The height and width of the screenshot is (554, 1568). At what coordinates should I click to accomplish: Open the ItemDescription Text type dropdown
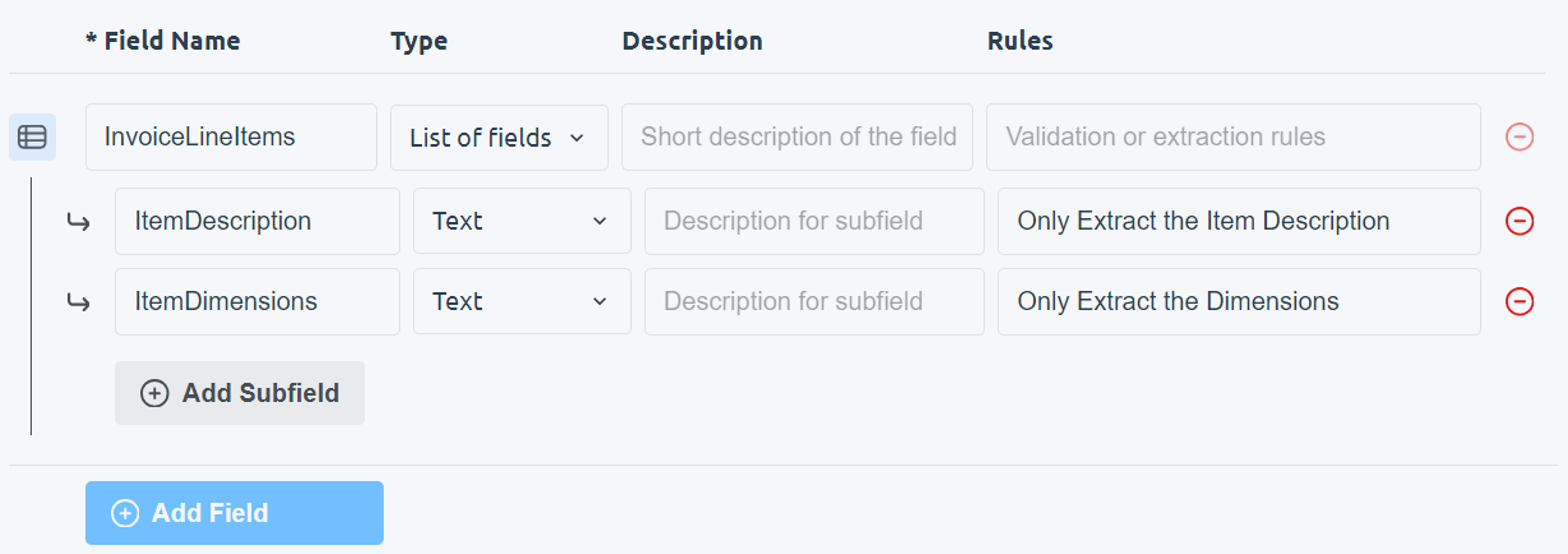click(x=522, y=221)
